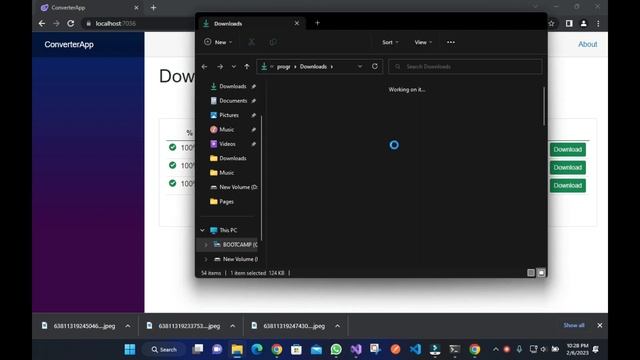The height and width of the screenshot is (360, 640).
Task: Expand options for 63811319233753...jpeg download
Action: pyautogui.click(x=233, y=326)
